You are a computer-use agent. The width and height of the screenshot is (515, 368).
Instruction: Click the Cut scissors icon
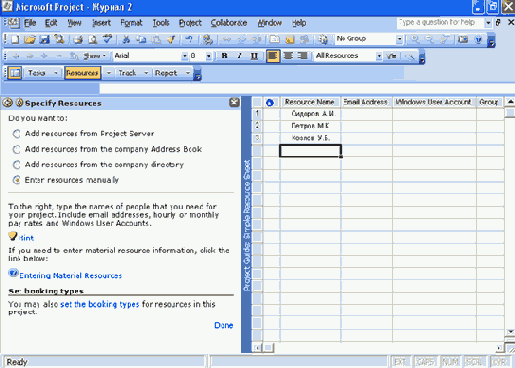coord(126,39)
